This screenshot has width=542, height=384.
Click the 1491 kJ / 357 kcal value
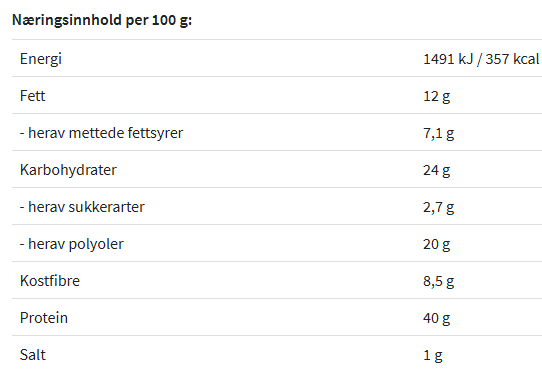pos(481,59)
